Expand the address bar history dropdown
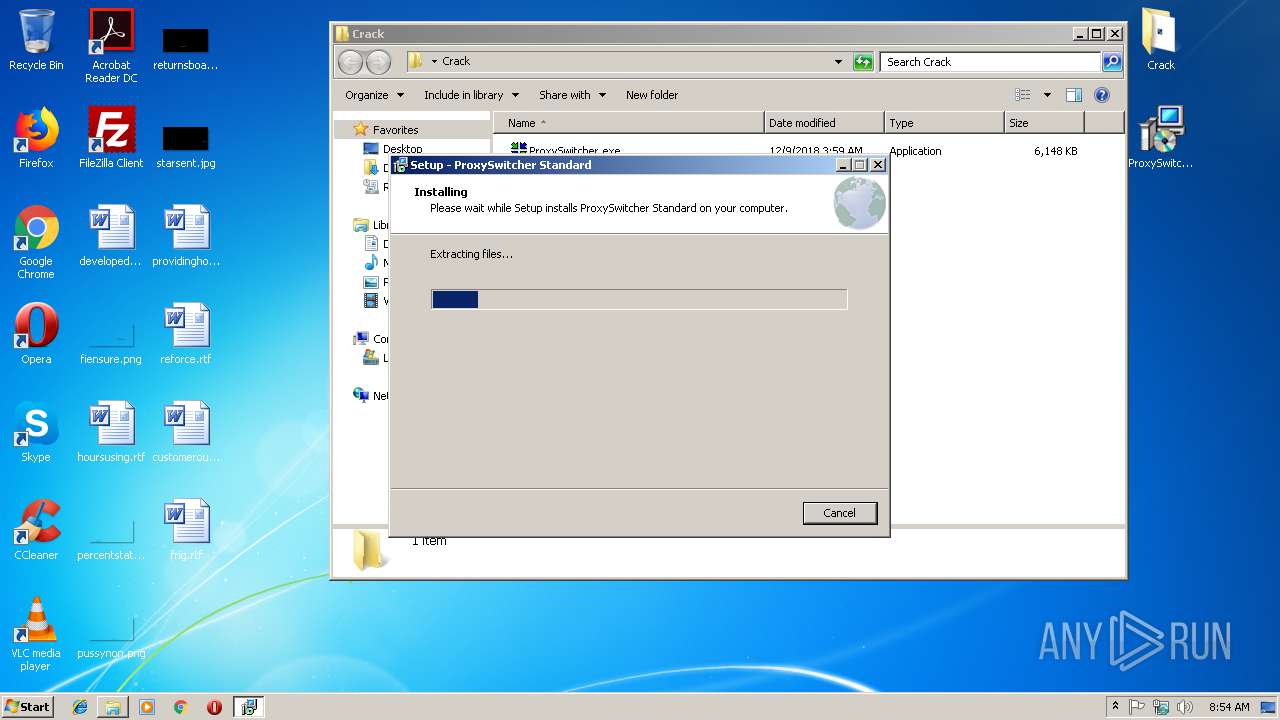 (x=838, y=62)
